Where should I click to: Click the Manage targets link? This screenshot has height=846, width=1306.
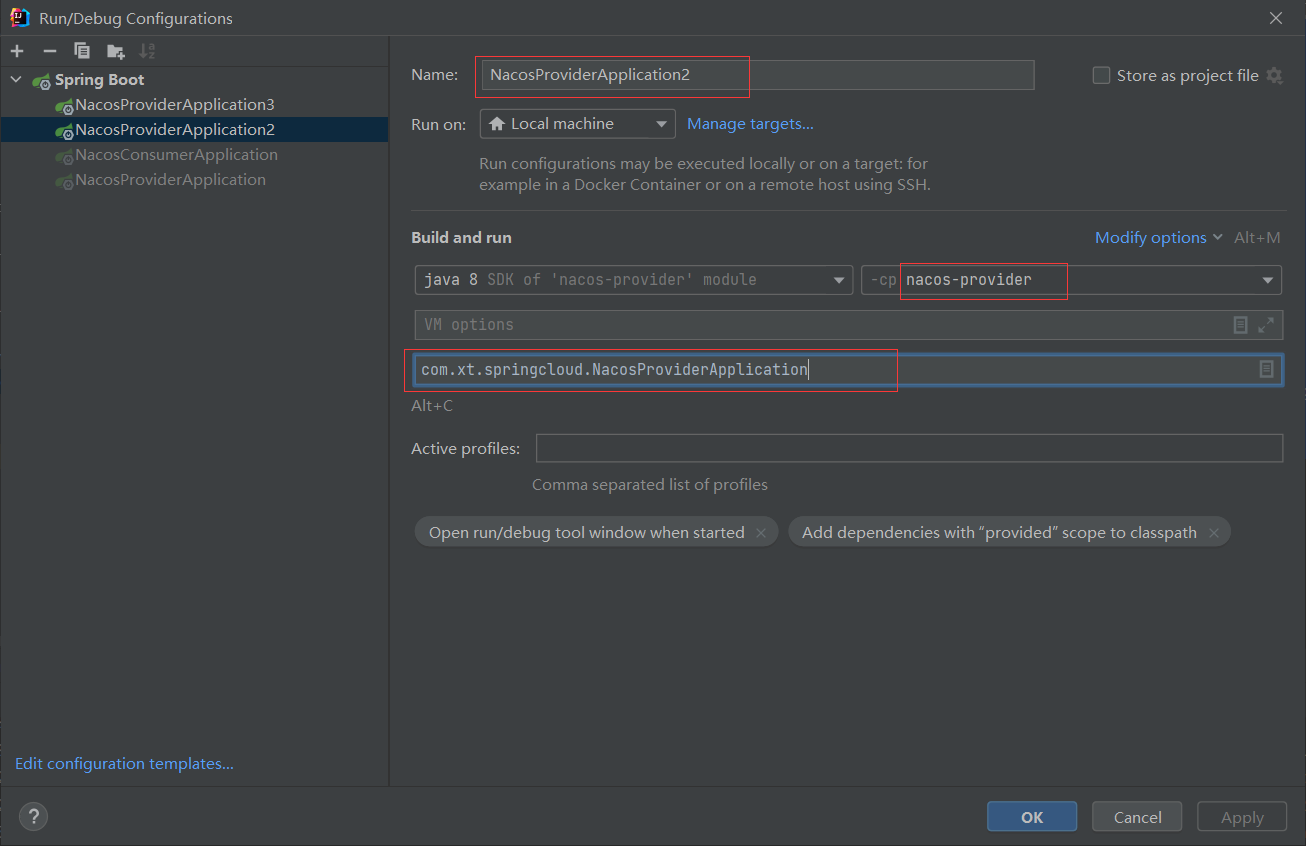click(750, 124)
